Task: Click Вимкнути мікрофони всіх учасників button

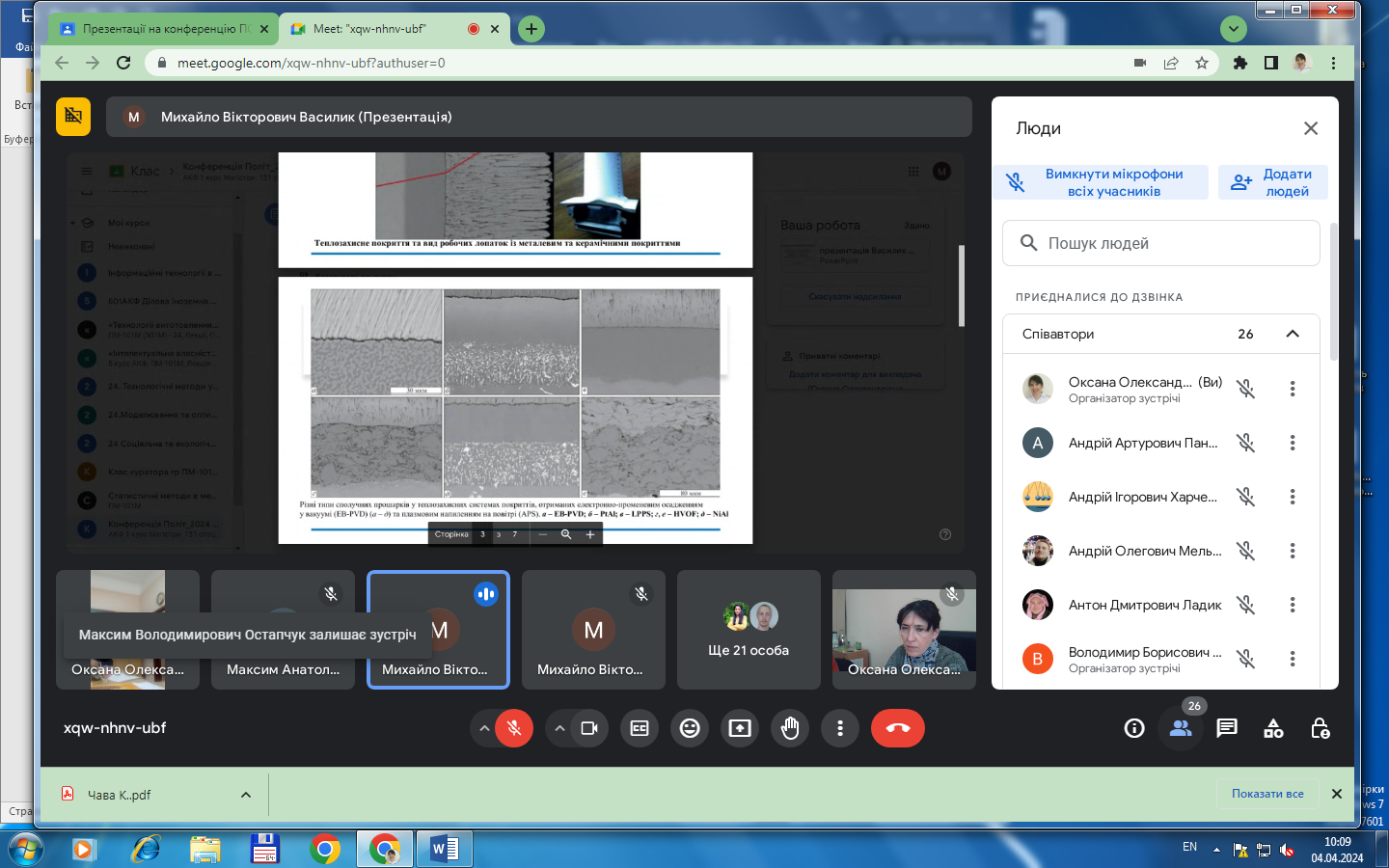Action: [1101, 182]
